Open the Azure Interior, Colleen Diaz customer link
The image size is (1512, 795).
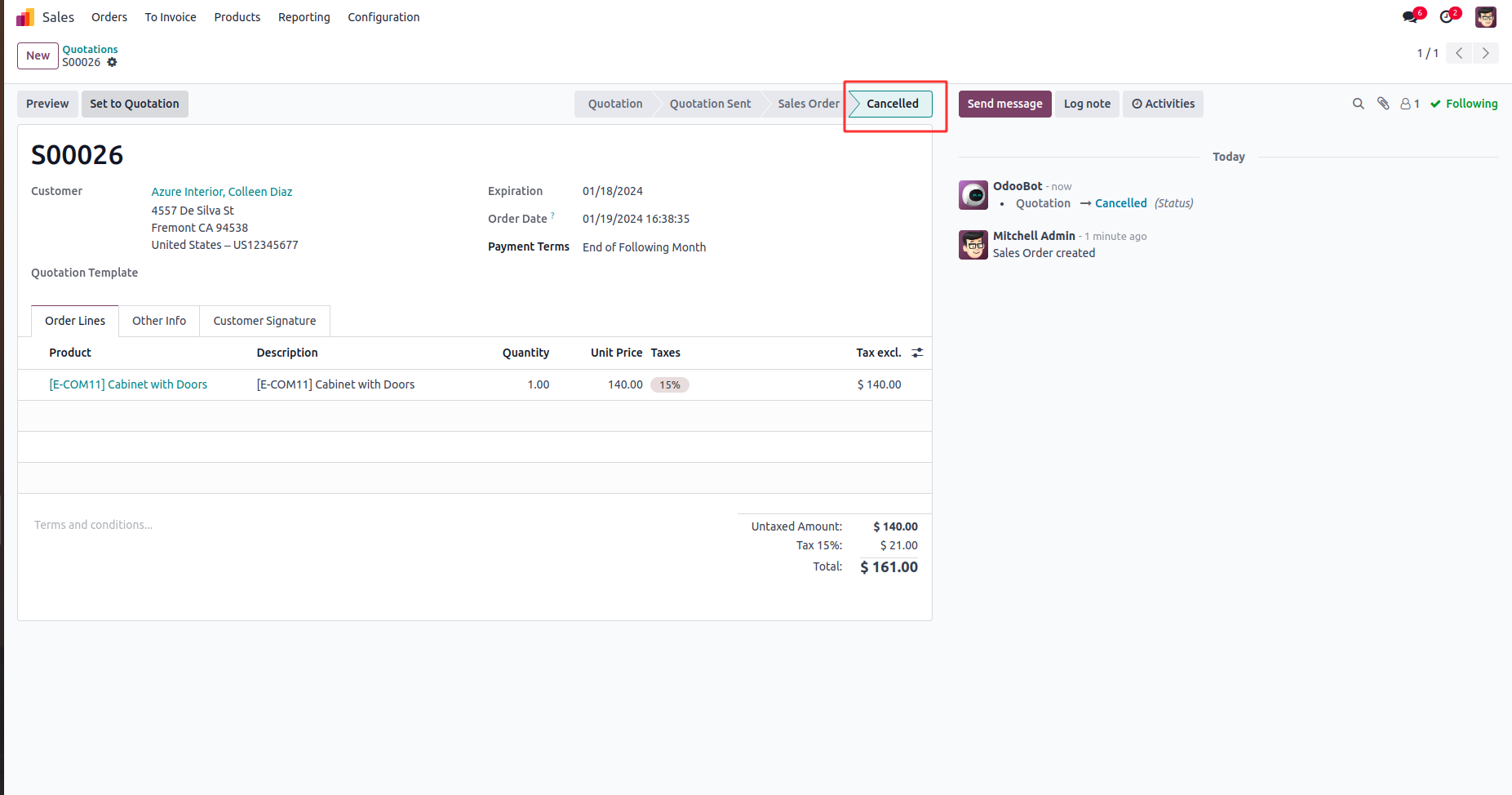point(222,192)
